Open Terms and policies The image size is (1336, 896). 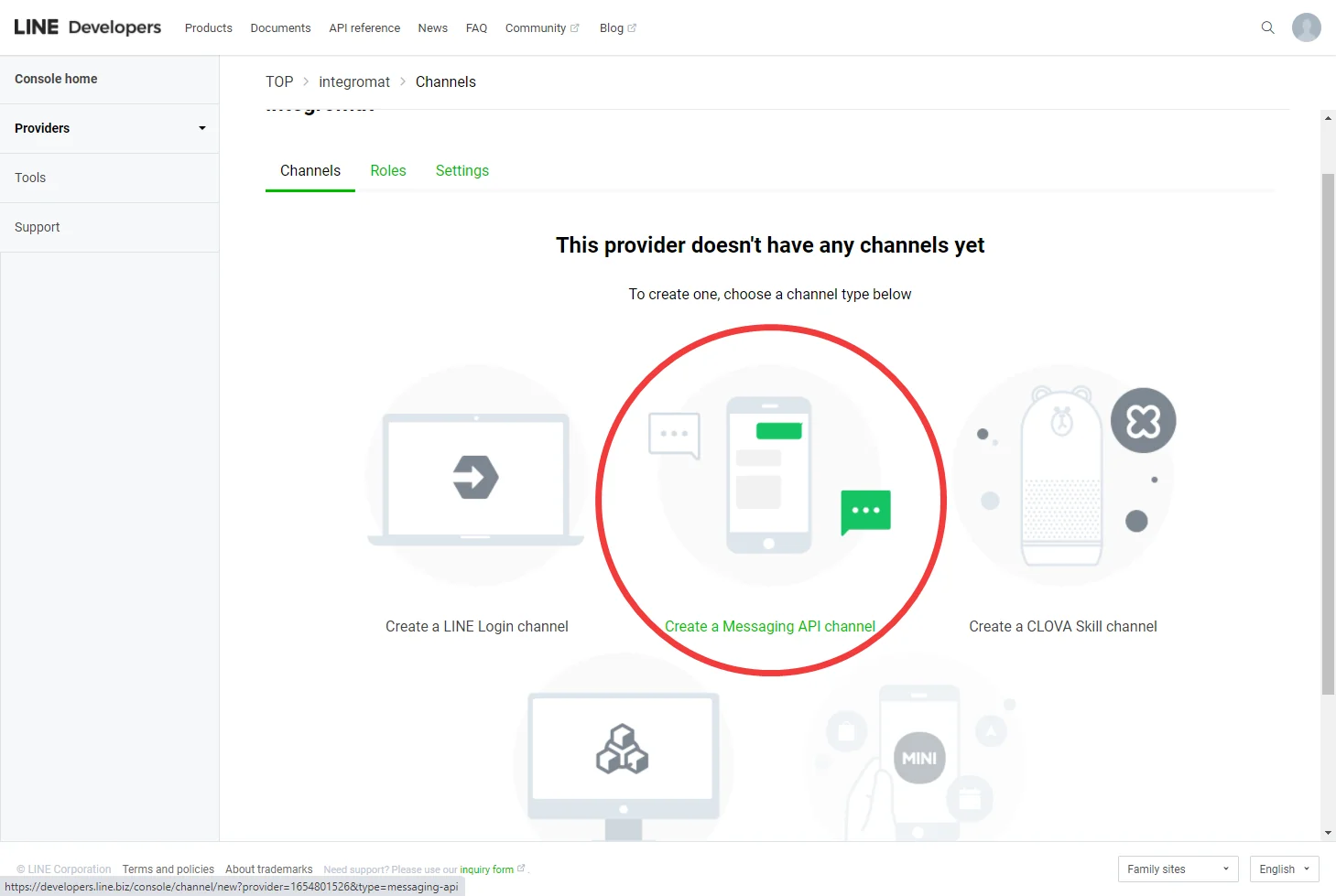[x=168, y=869]
